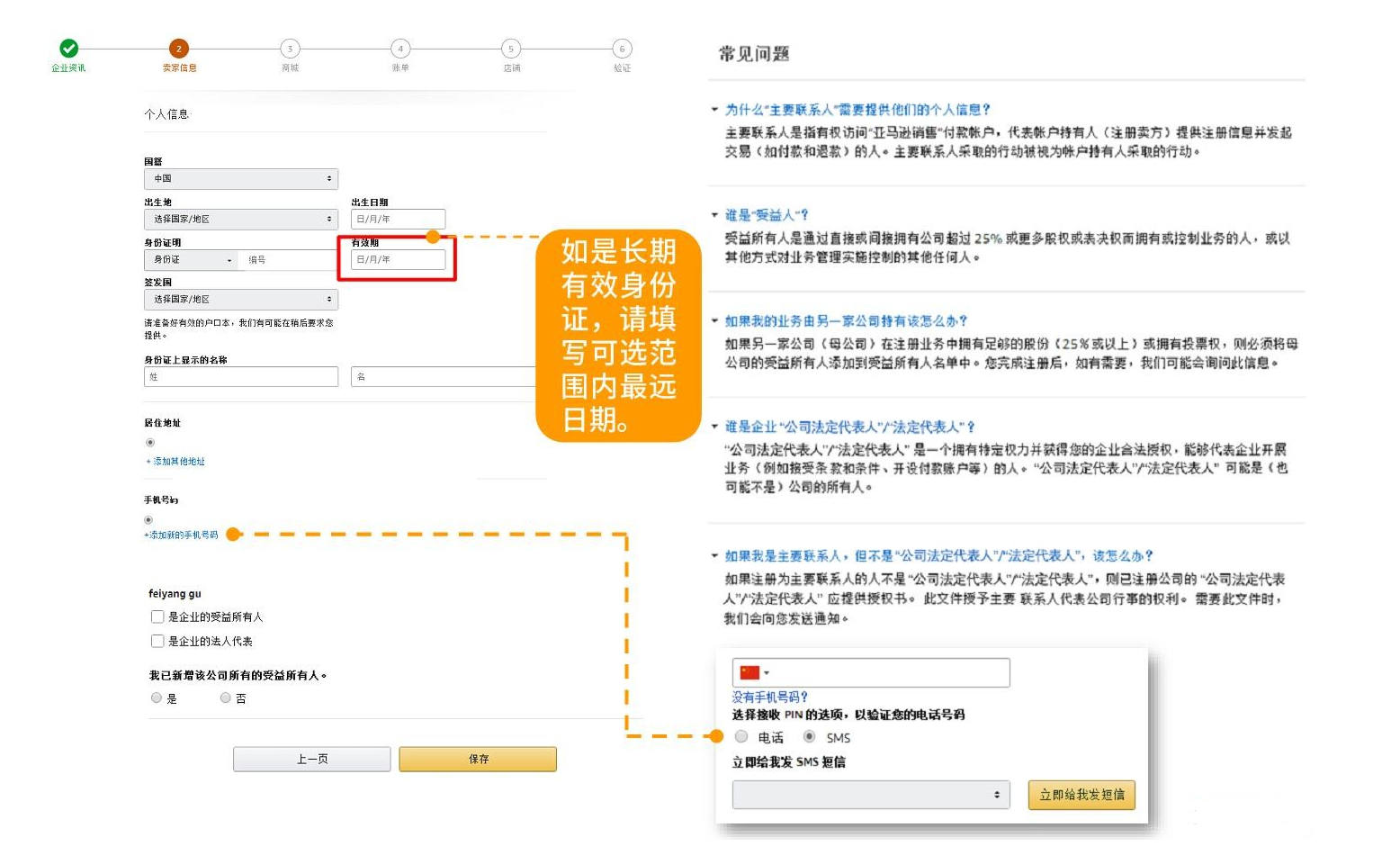1400x855 pixels.
Task: Click the green checkmark step 企业资讯
Action: [68, 49]
